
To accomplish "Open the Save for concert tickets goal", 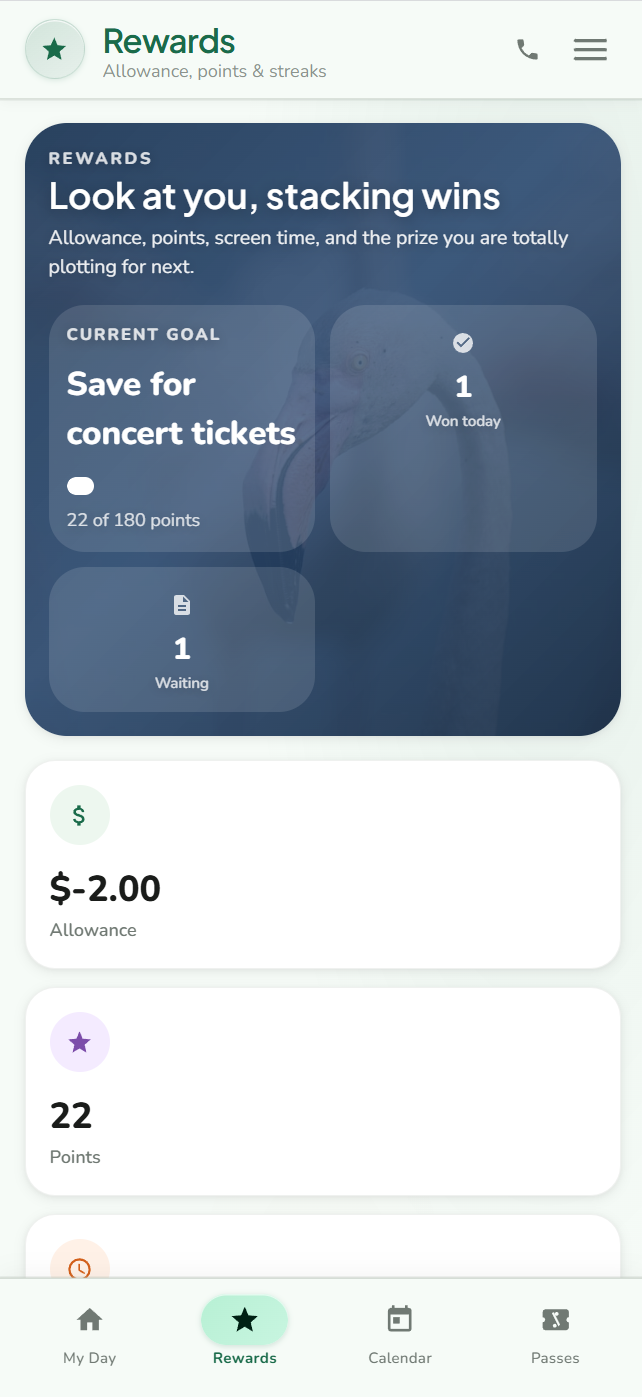I will [181, 428].
